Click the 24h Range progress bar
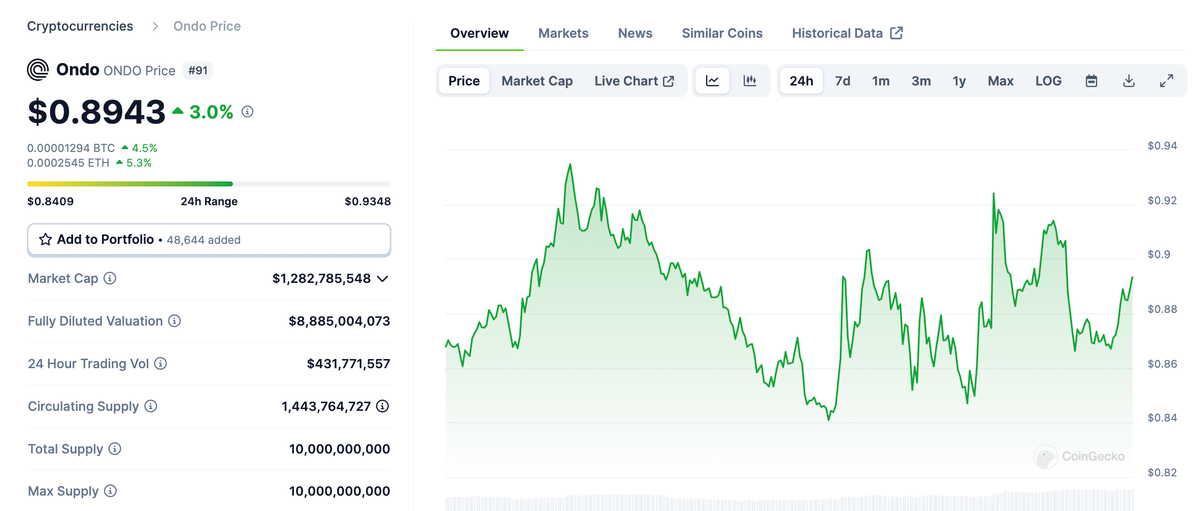1200x511 pixels. click(x=209, y=184)
